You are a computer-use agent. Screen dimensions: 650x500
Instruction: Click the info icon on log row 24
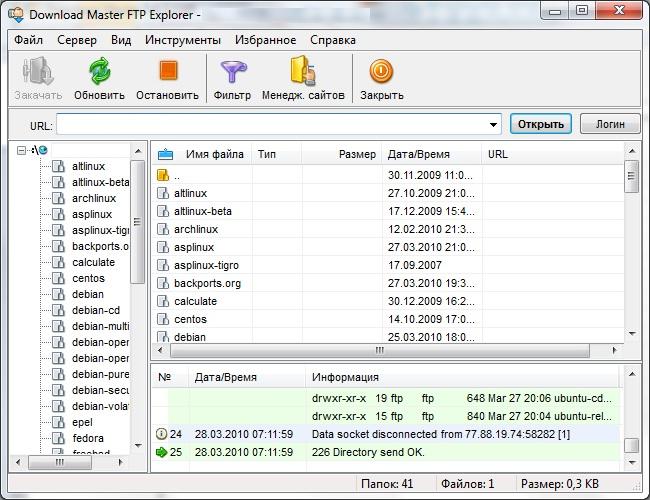[161, 434]
